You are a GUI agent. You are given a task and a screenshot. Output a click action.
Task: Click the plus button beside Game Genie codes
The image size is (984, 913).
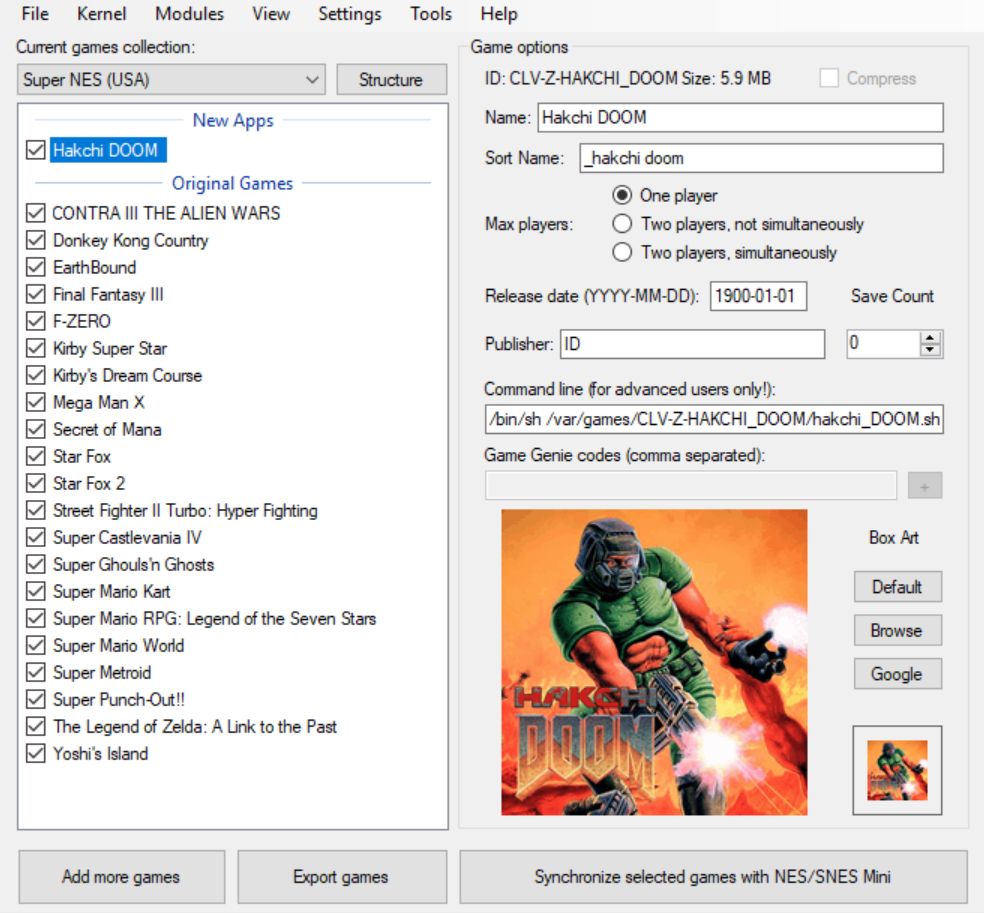pos(924,486)
